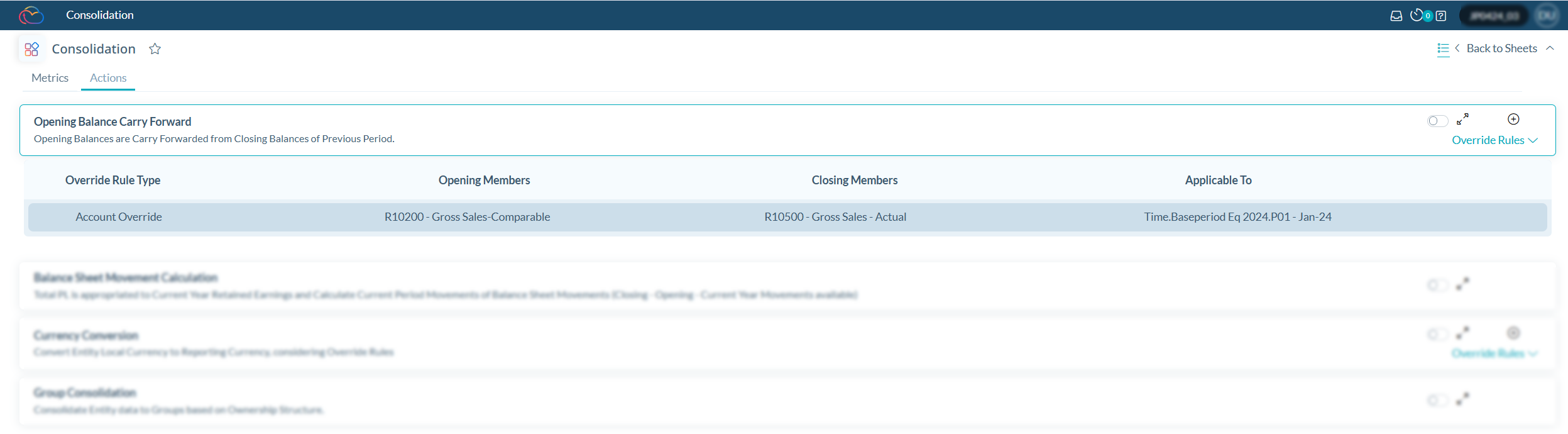Expand Opening Balance Carry Forward card fullscreen
Screen dimensions: 1568x434
click(1463, 119)
